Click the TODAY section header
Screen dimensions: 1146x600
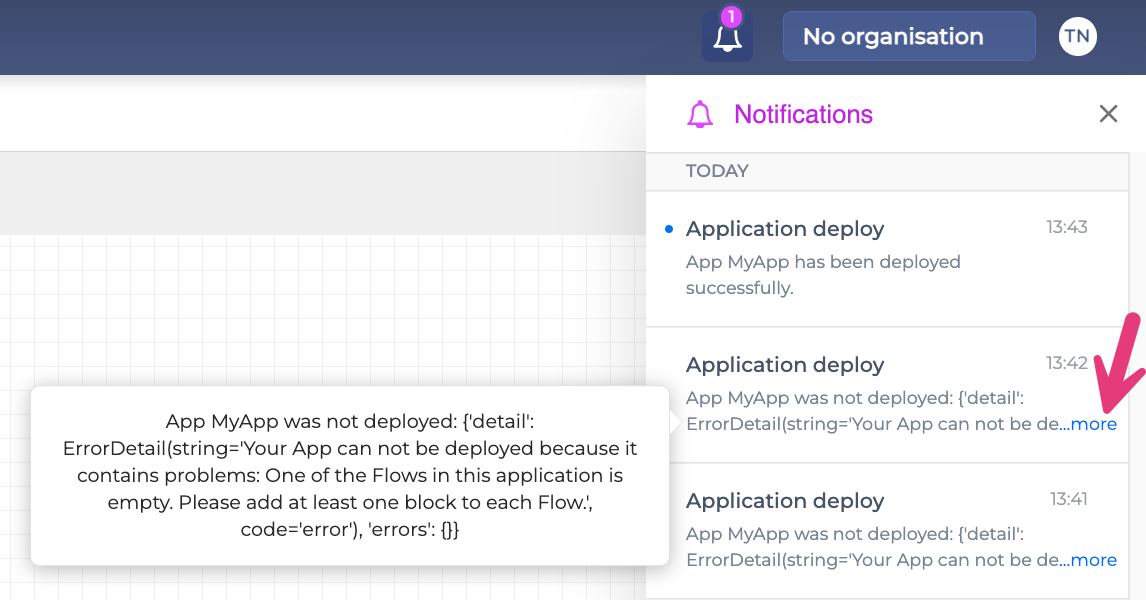tap(717, 171)
